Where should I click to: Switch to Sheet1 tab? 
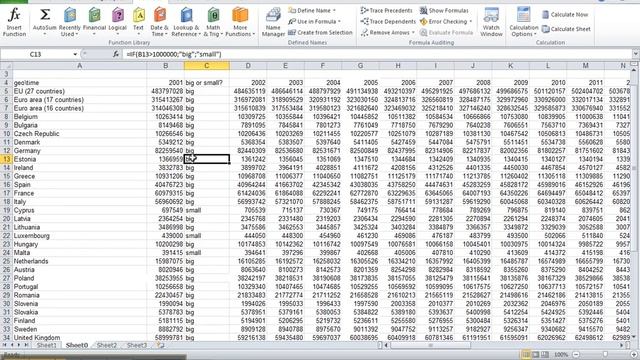47,345
